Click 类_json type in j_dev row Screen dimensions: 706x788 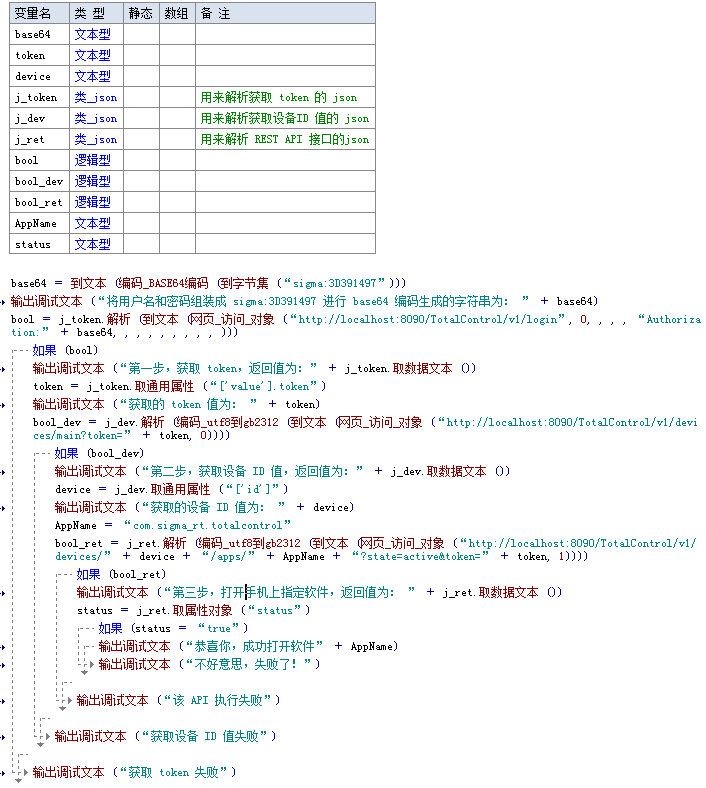(x=96, y=119)
